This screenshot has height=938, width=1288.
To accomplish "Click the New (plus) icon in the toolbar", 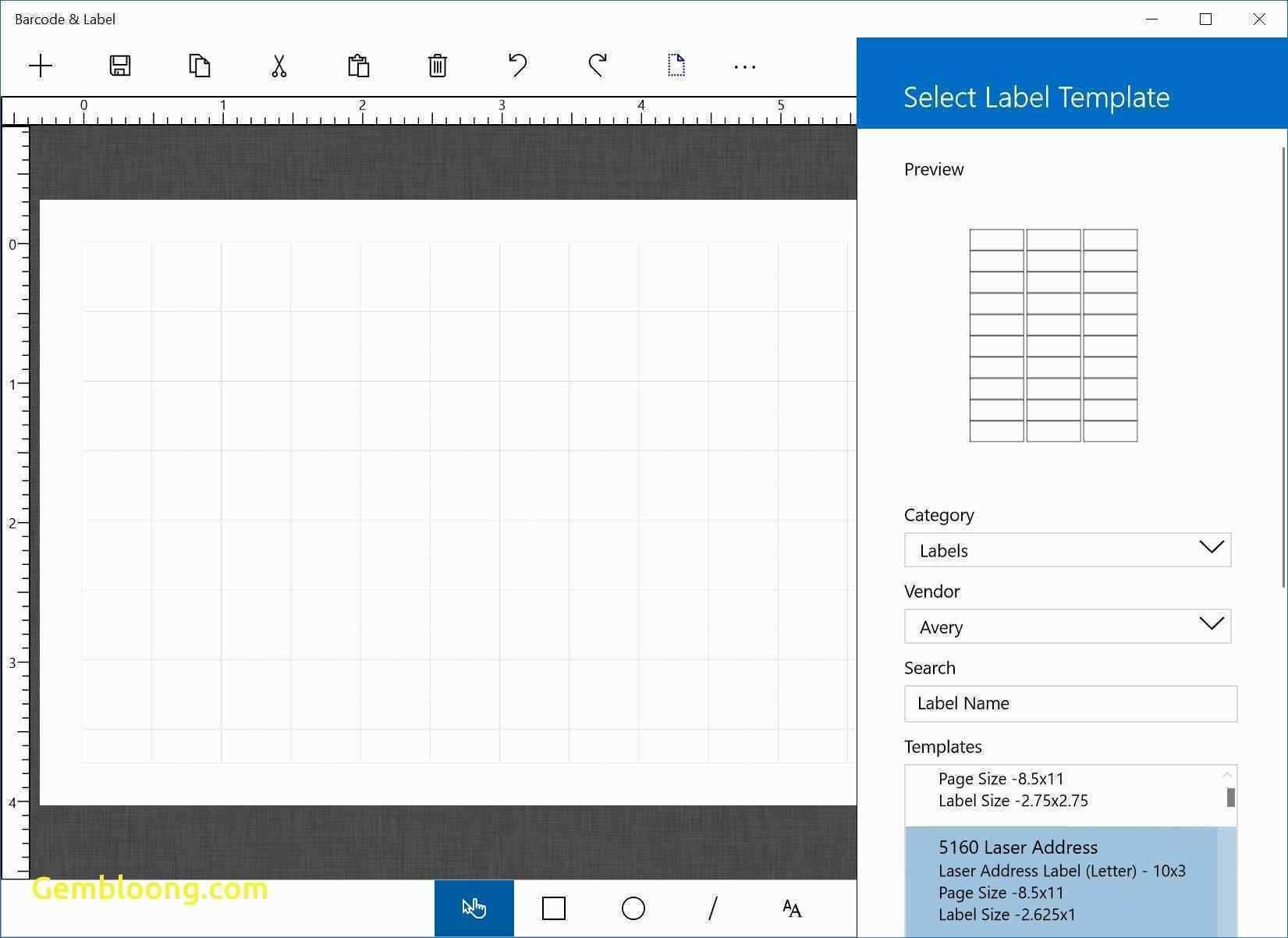I will point(41,66).
